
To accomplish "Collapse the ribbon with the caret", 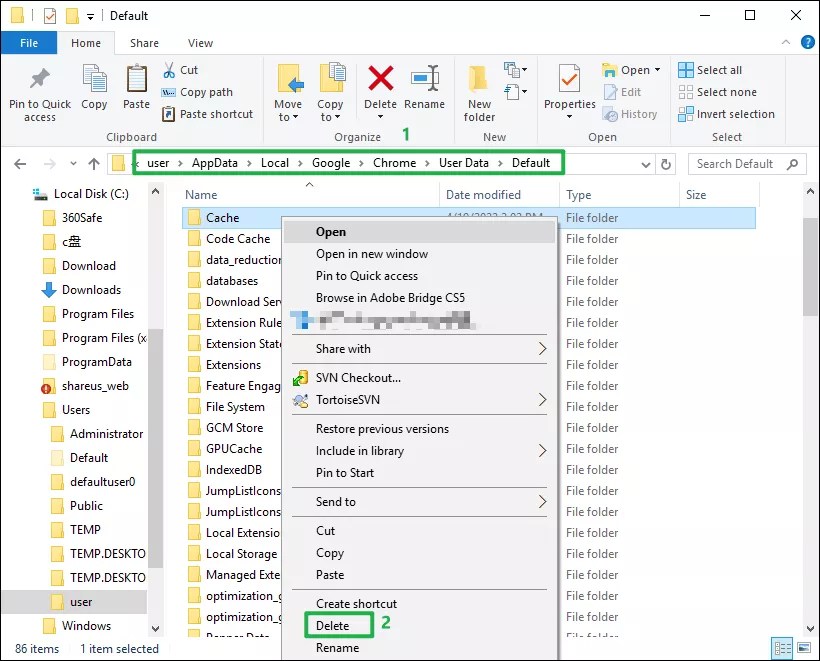I will click(785, 42).
